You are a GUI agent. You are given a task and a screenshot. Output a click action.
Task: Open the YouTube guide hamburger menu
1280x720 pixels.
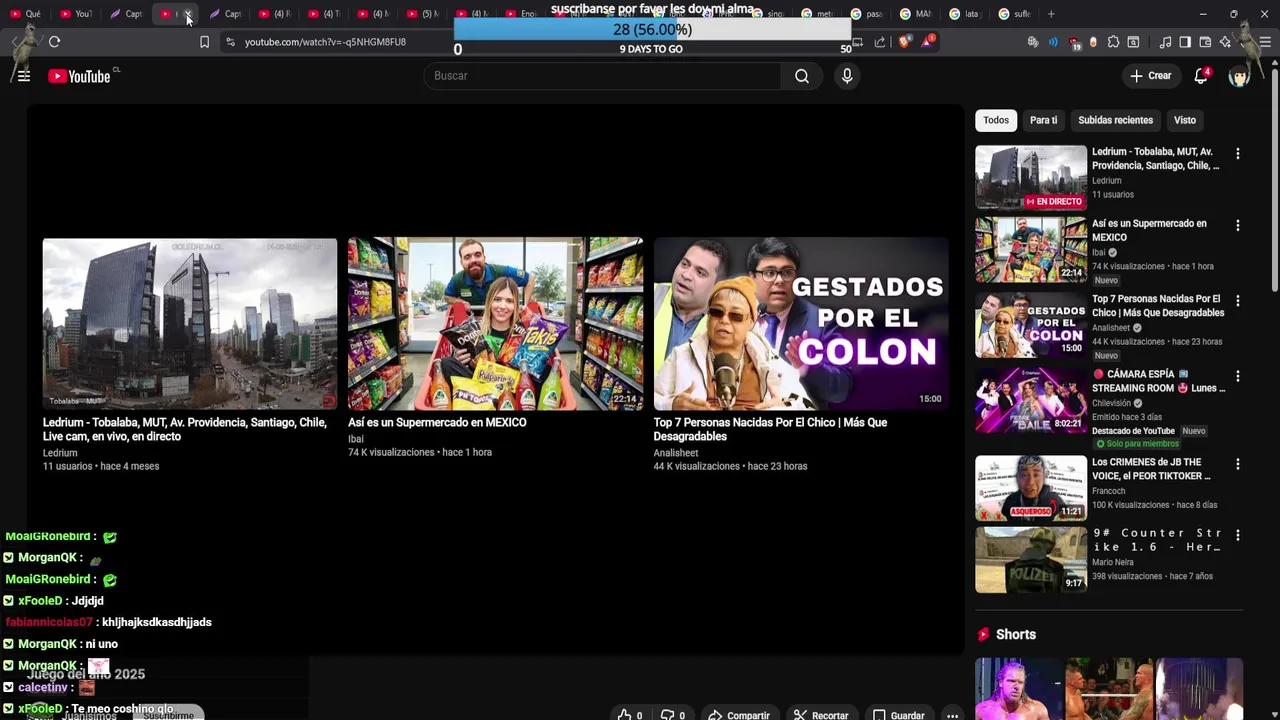click(24, 76)
